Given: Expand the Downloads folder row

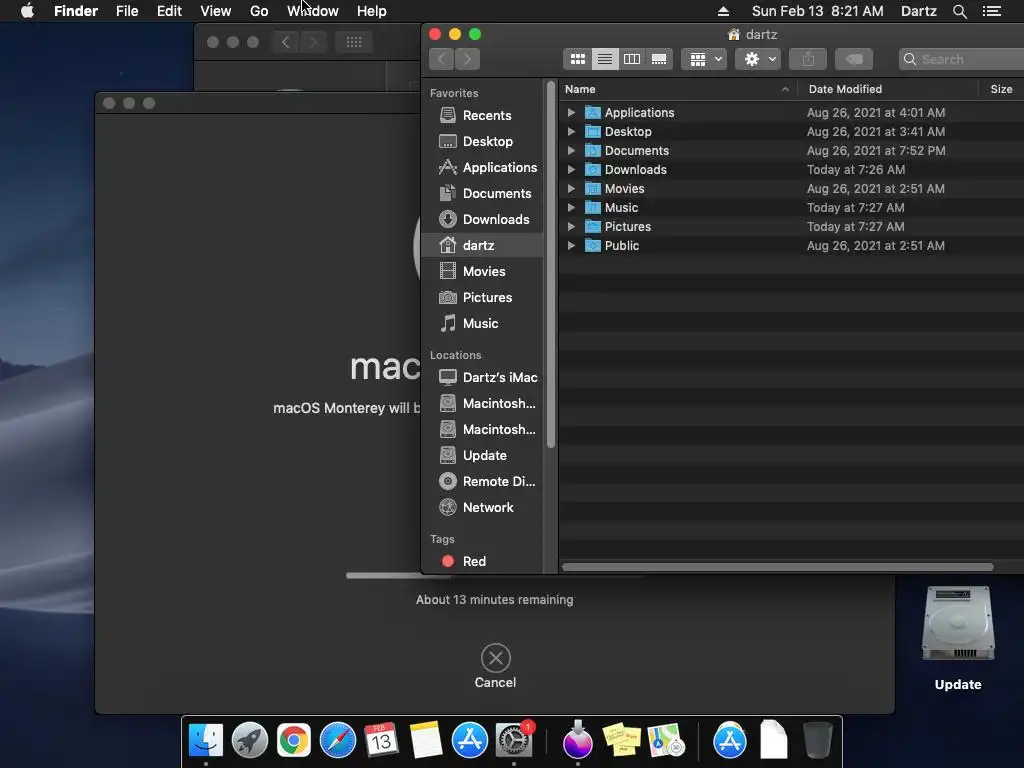Looking at the screenshot, I should pos(571,169).
